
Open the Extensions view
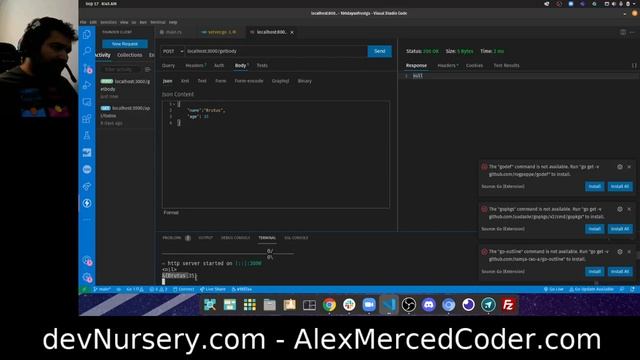[87, 119]
